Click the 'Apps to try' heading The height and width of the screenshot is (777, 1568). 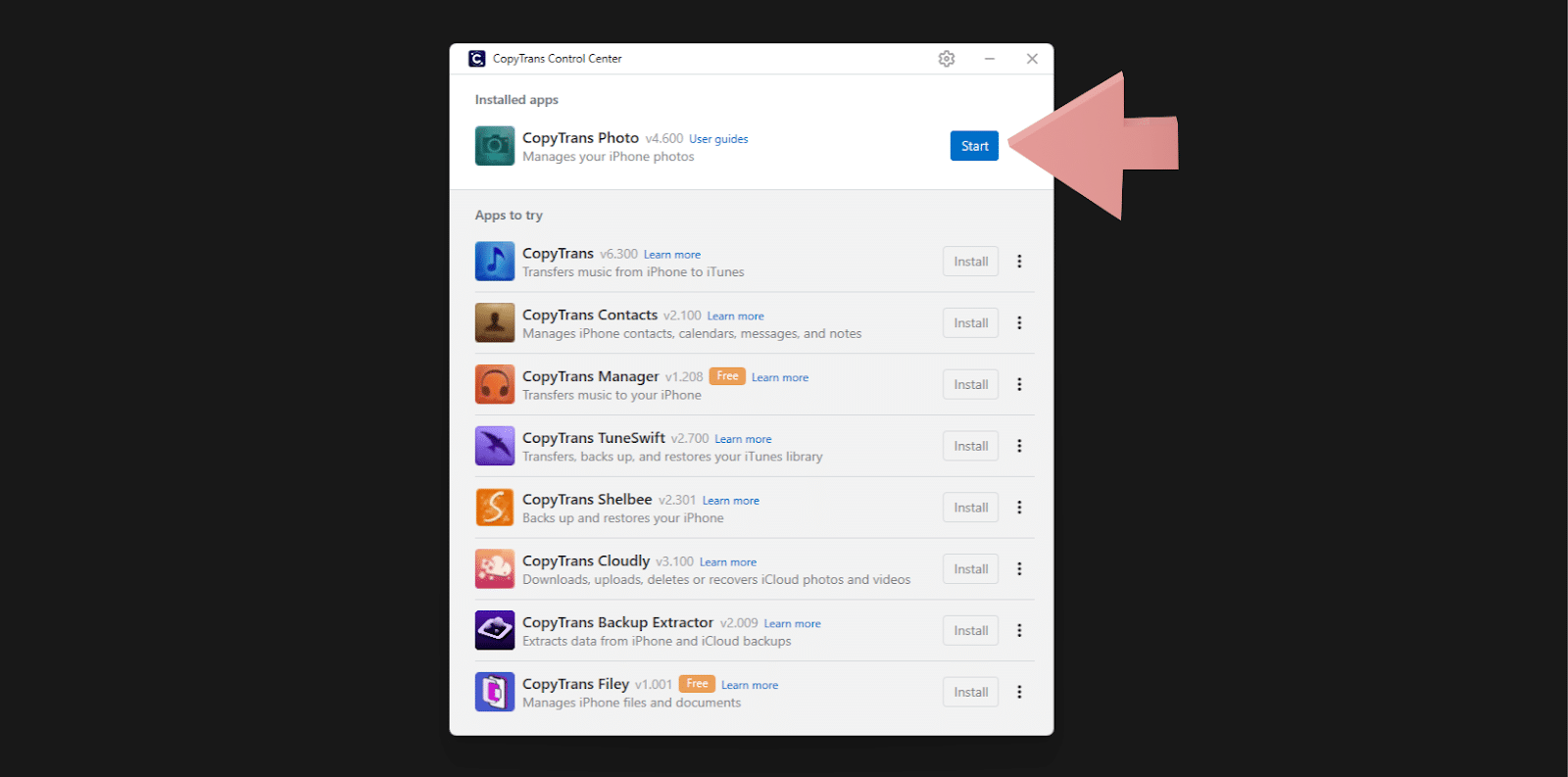[509, 216]
